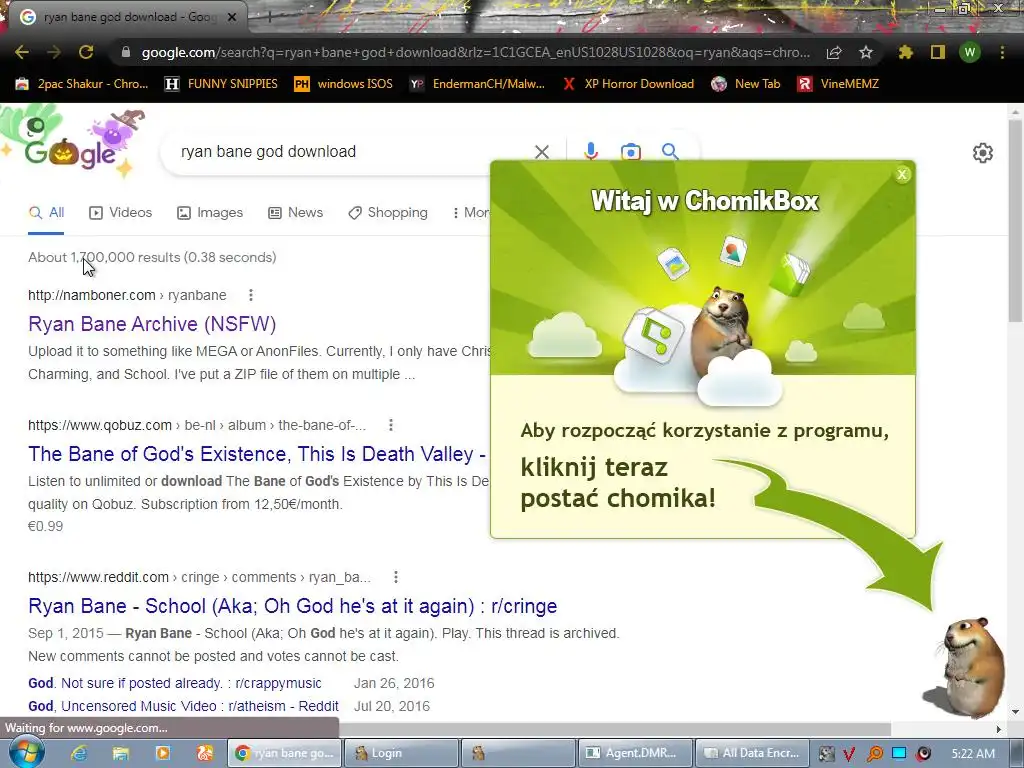
Task: Switch to the Shopping search tab
Action: [x=388, y=212]
